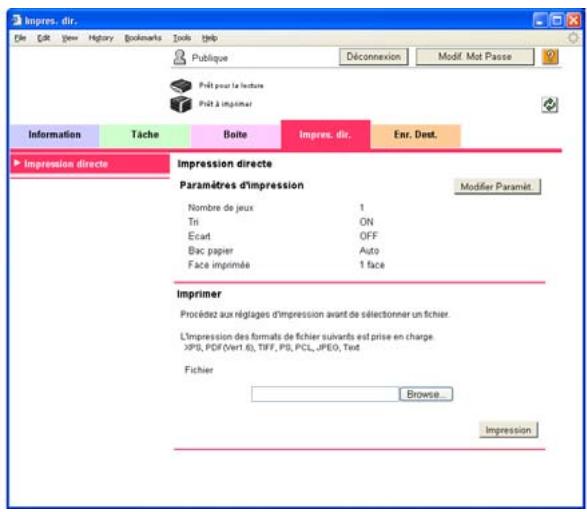
Task: Click the Déconnexion button
Action: click(x=374, y=57)
